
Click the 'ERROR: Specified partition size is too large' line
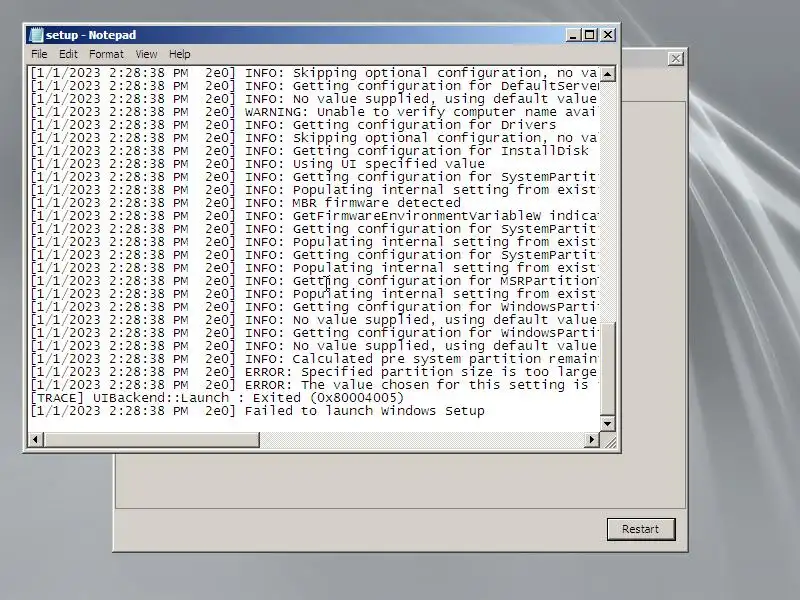tap(314, 372)
